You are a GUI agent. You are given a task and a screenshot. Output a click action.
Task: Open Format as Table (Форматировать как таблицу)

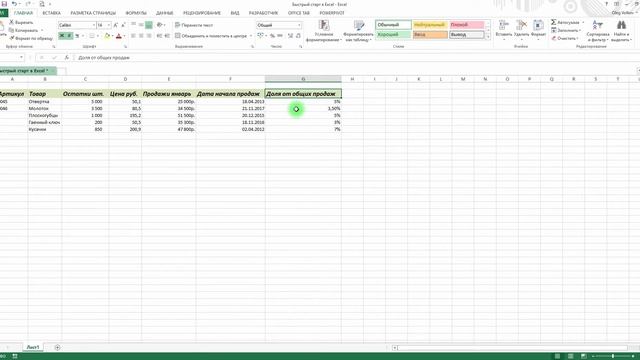coord(358,31)
